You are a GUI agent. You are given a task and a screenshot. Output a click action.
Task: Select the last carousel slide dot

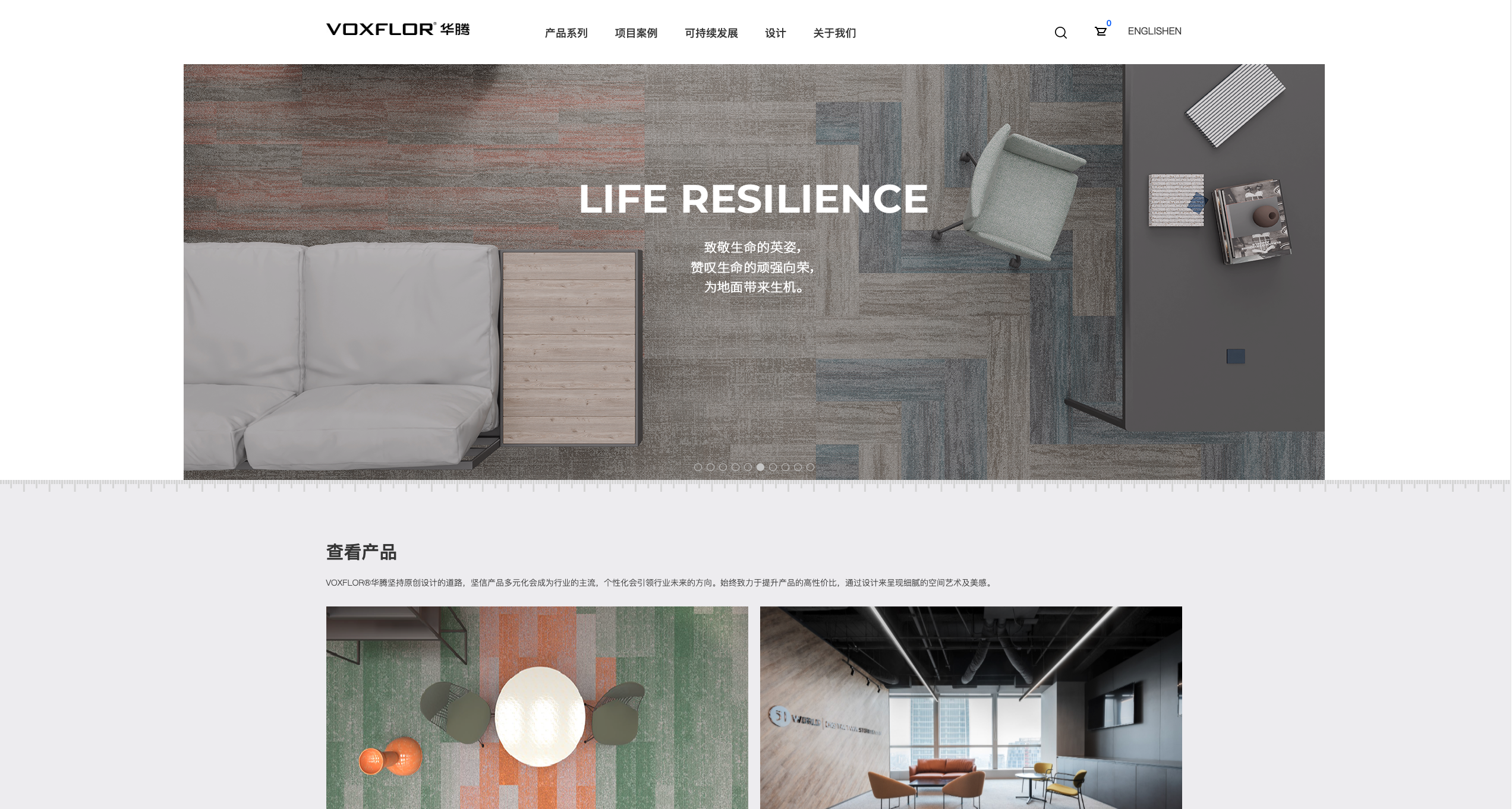point(810,467)
